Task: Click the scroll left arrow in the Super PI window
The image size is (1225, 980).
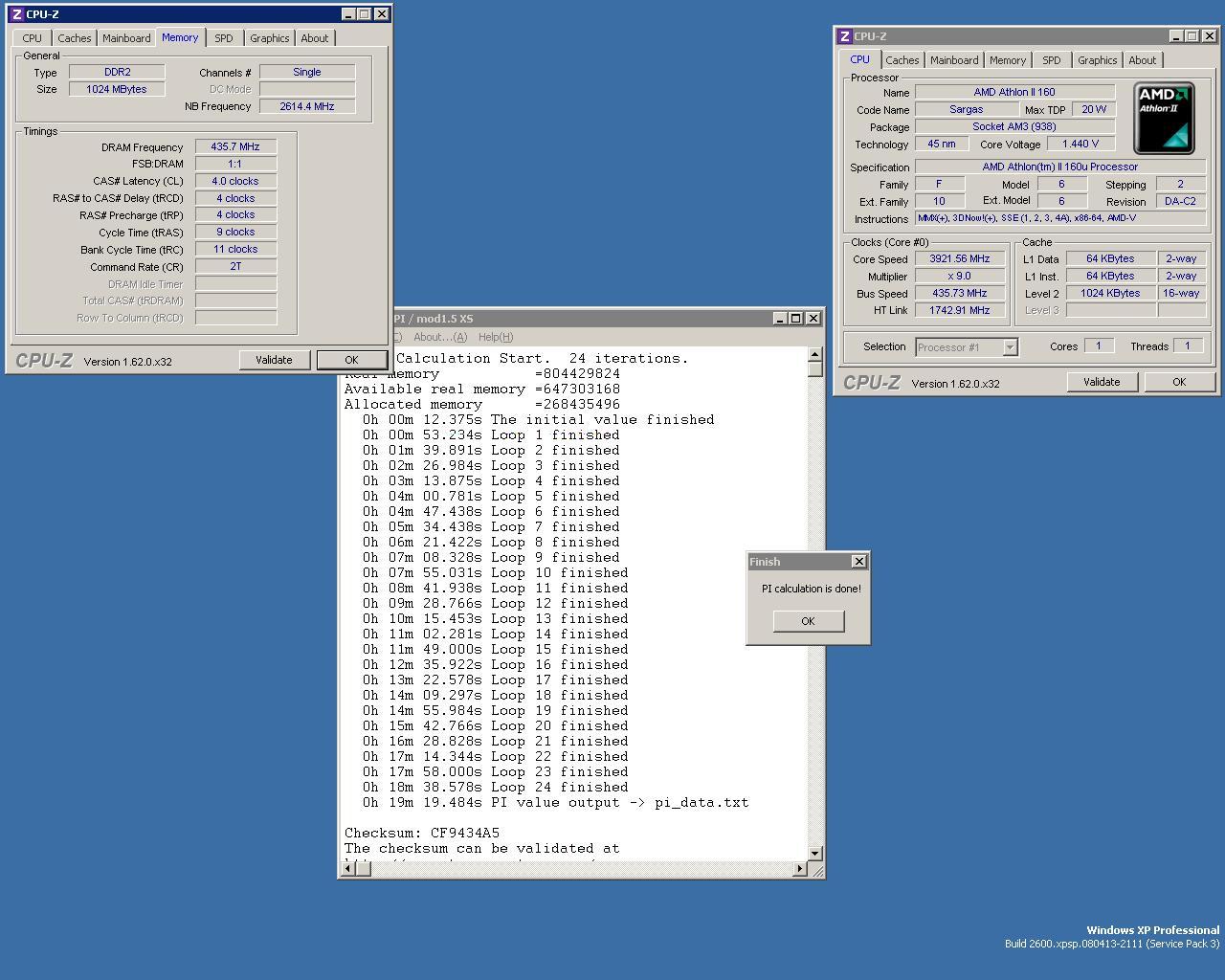Action: (x=350, y=868)
